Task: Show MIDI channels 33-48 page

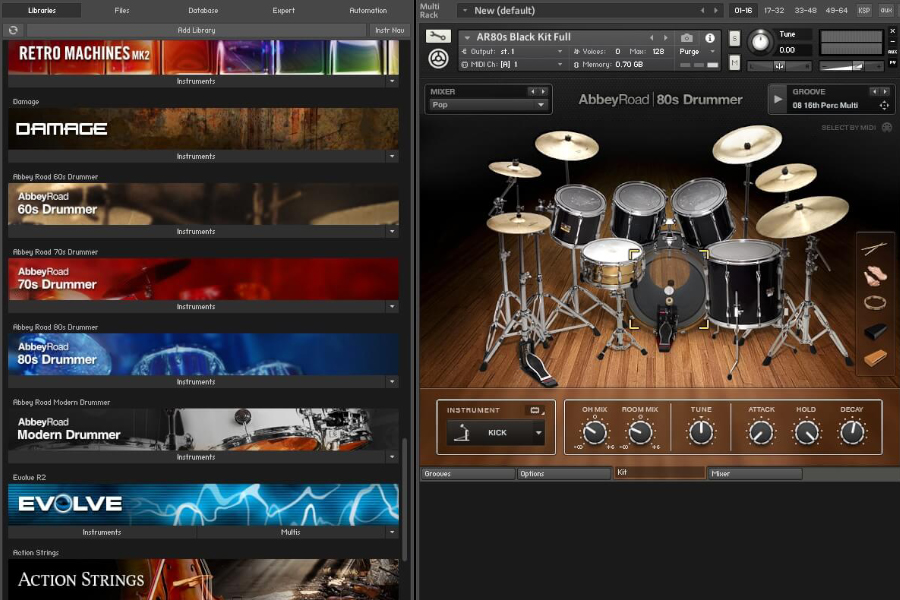Action: (x=805, y=10)
